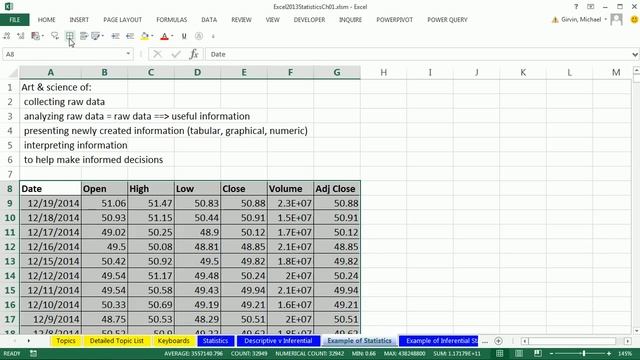This screenshot has height=360, width=640.
Task: Switch to Detailed Topic List sheet
Action: coord(117,341)
